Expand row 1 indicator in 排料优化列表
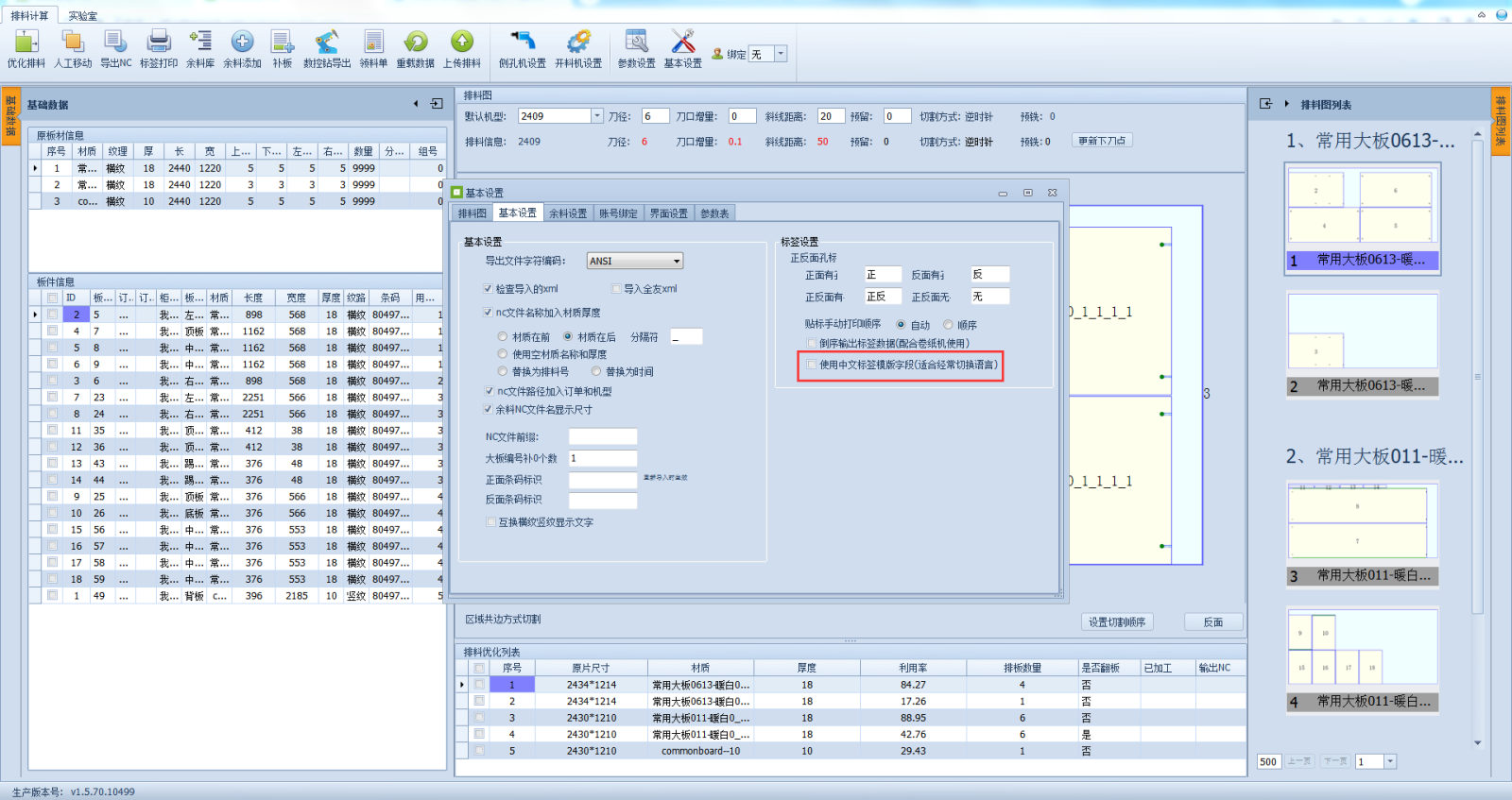This screenshot has width=1512, height=800. tap(462, 685)
